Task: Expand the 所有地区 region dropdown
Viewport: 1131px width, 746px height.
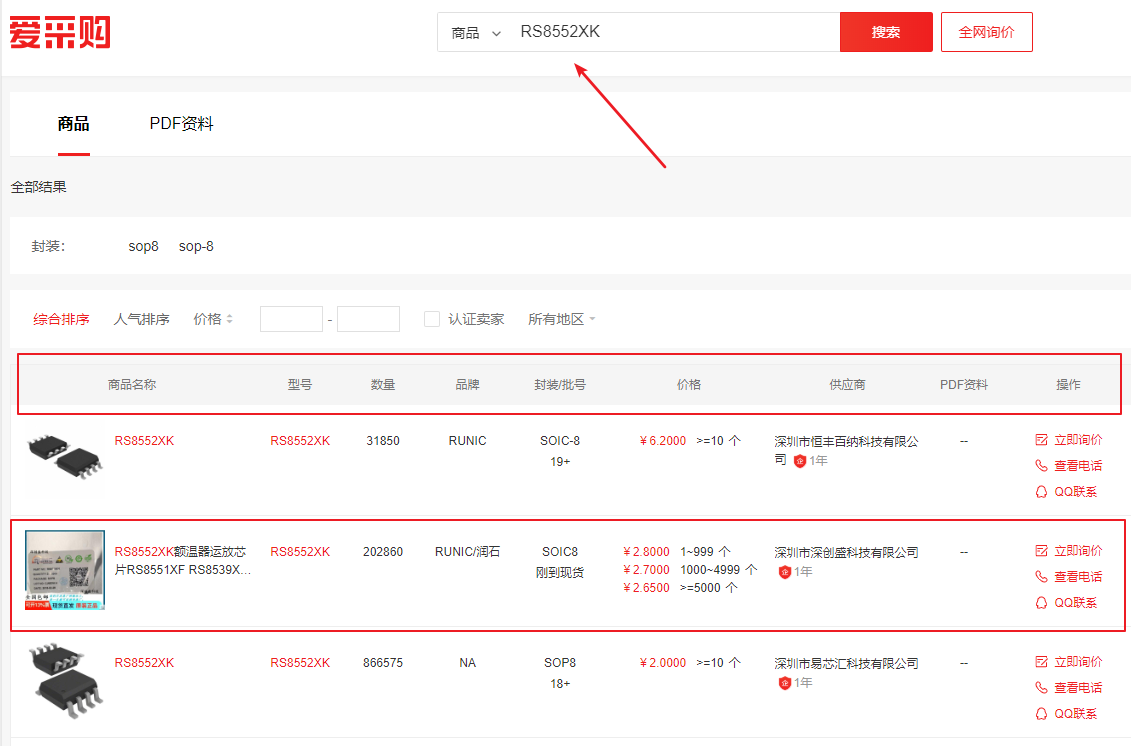Action: 562,319
